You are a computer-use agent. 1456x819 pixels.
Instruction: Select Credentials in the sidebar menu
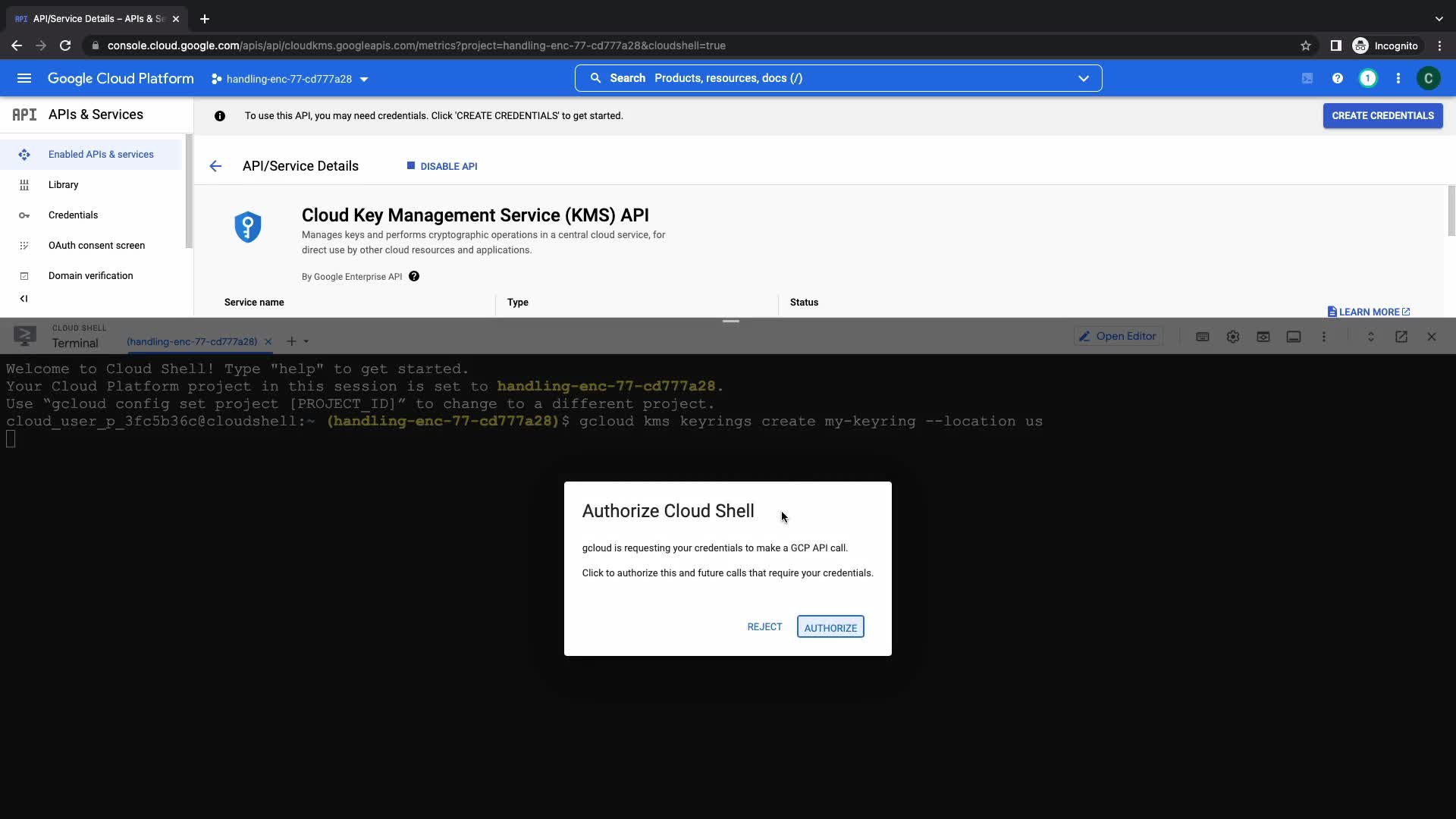click(73, 215)
